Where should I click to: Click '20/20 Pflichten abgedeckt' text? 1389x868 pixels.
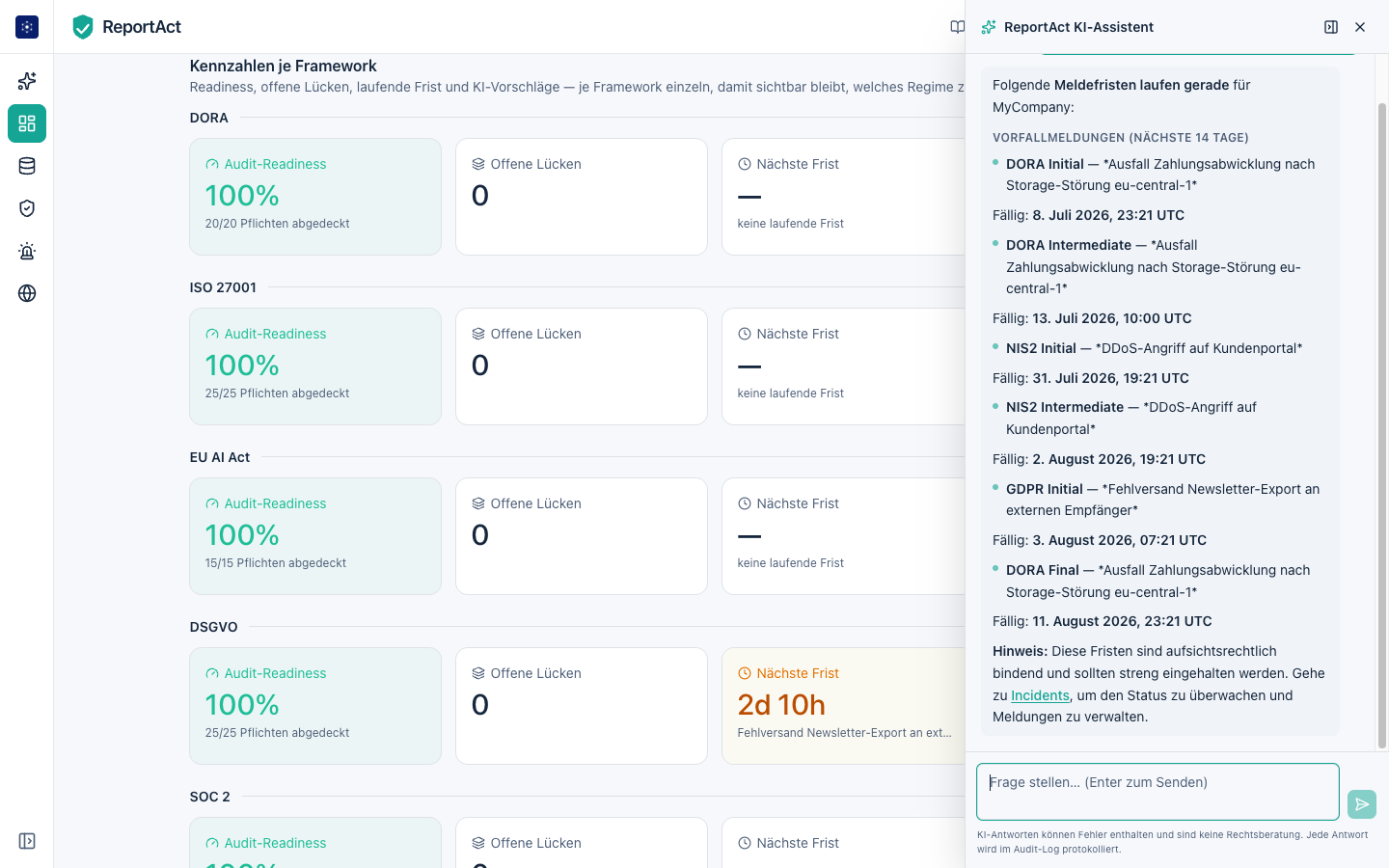coord(277,223)
